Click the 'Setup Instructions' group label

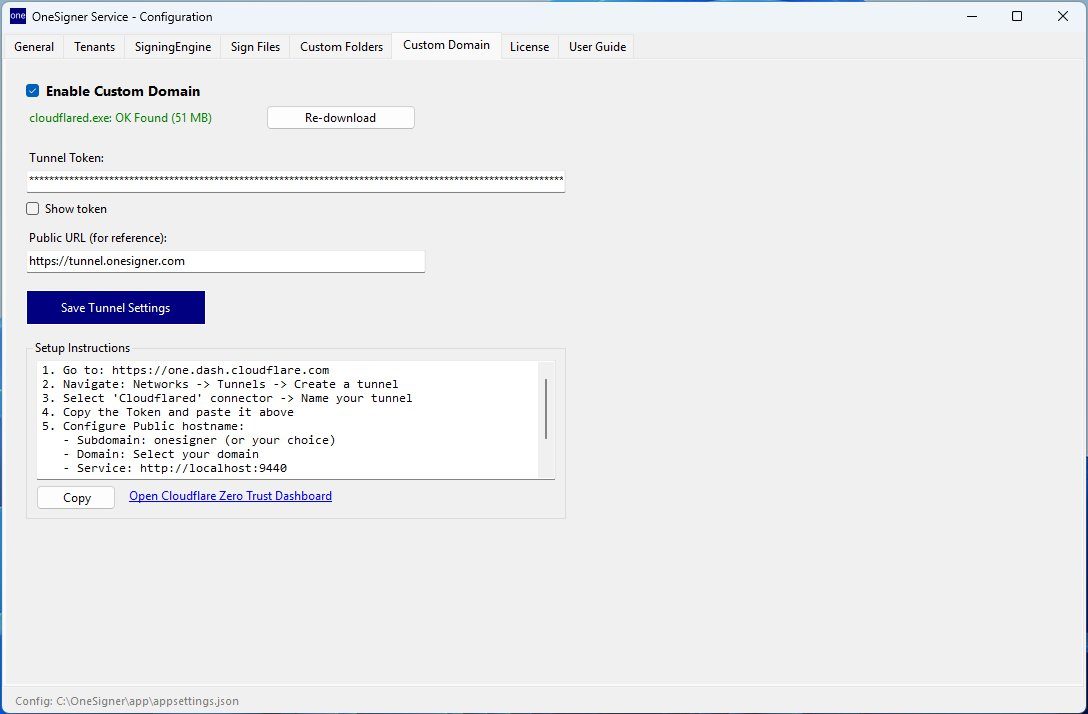pos(83,348)
